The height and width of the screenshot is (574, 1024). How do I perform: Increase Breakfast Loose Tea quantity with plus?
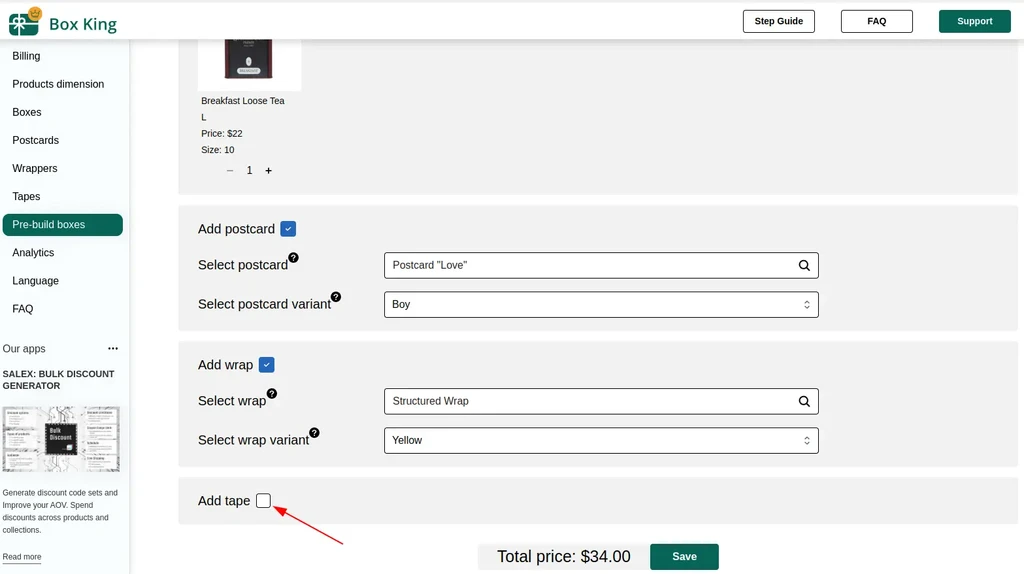tap(268, 170)
